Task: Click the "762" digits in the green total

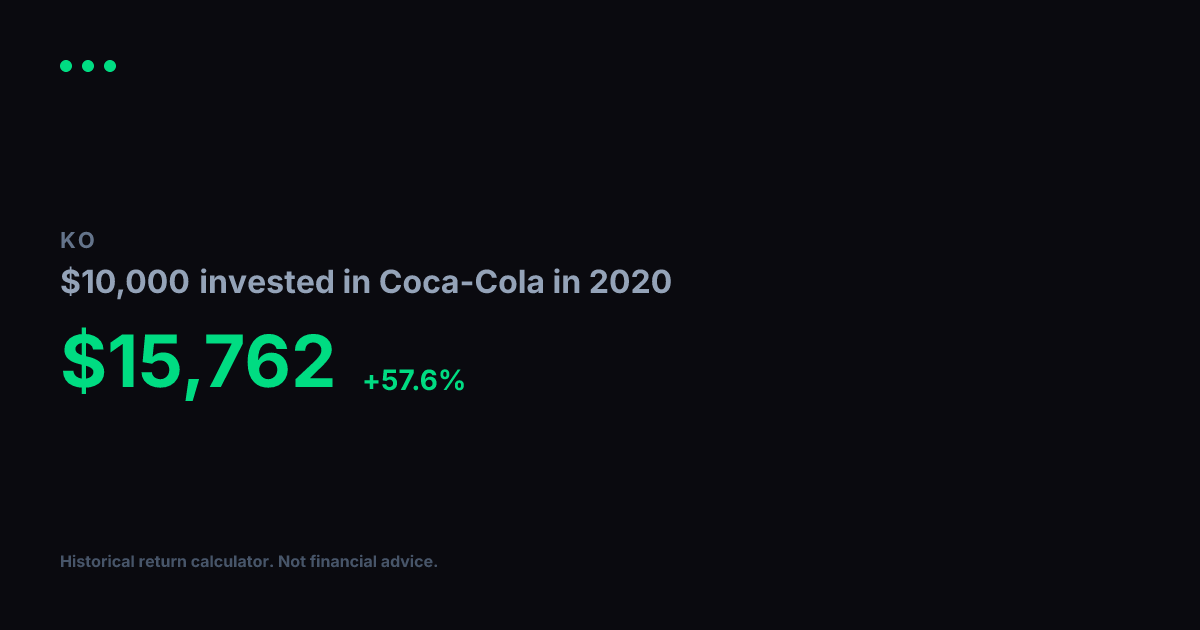Action: [x=267, y=361]
